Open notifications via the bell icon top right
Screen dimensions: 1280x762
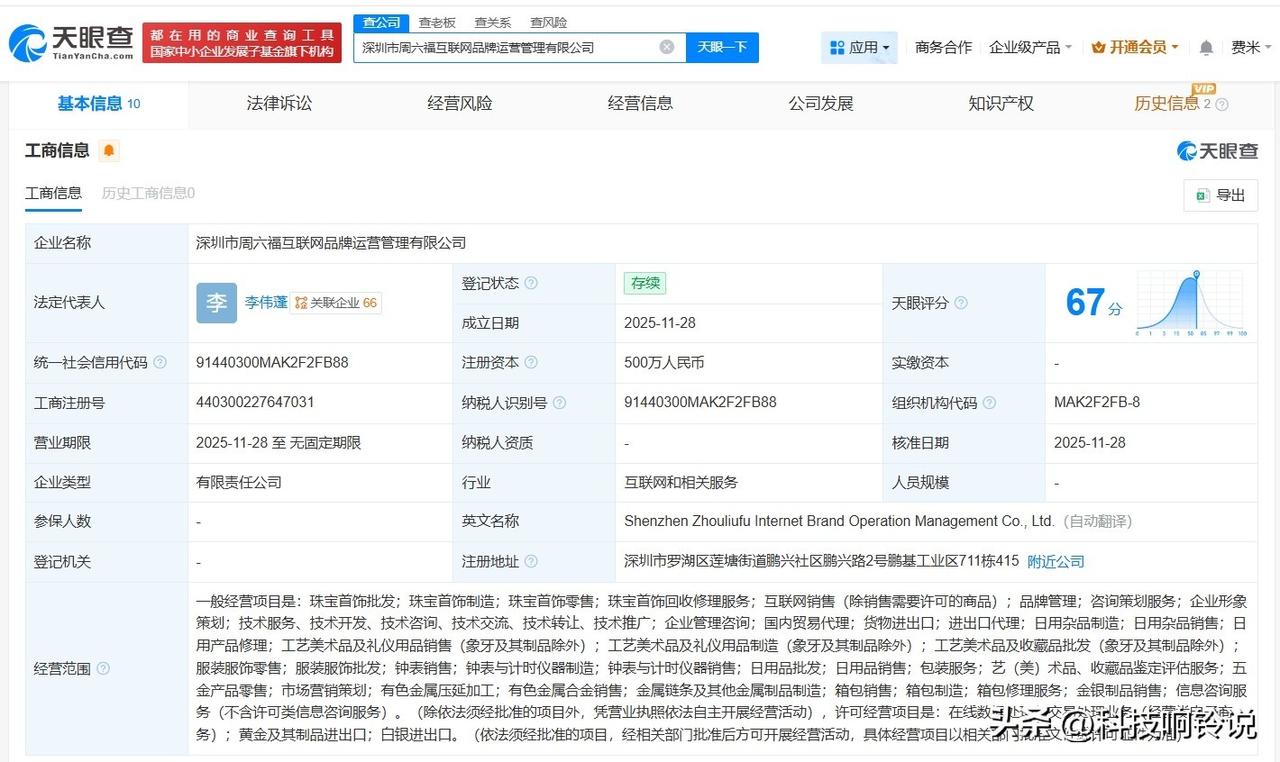[x=1205, y=46]
